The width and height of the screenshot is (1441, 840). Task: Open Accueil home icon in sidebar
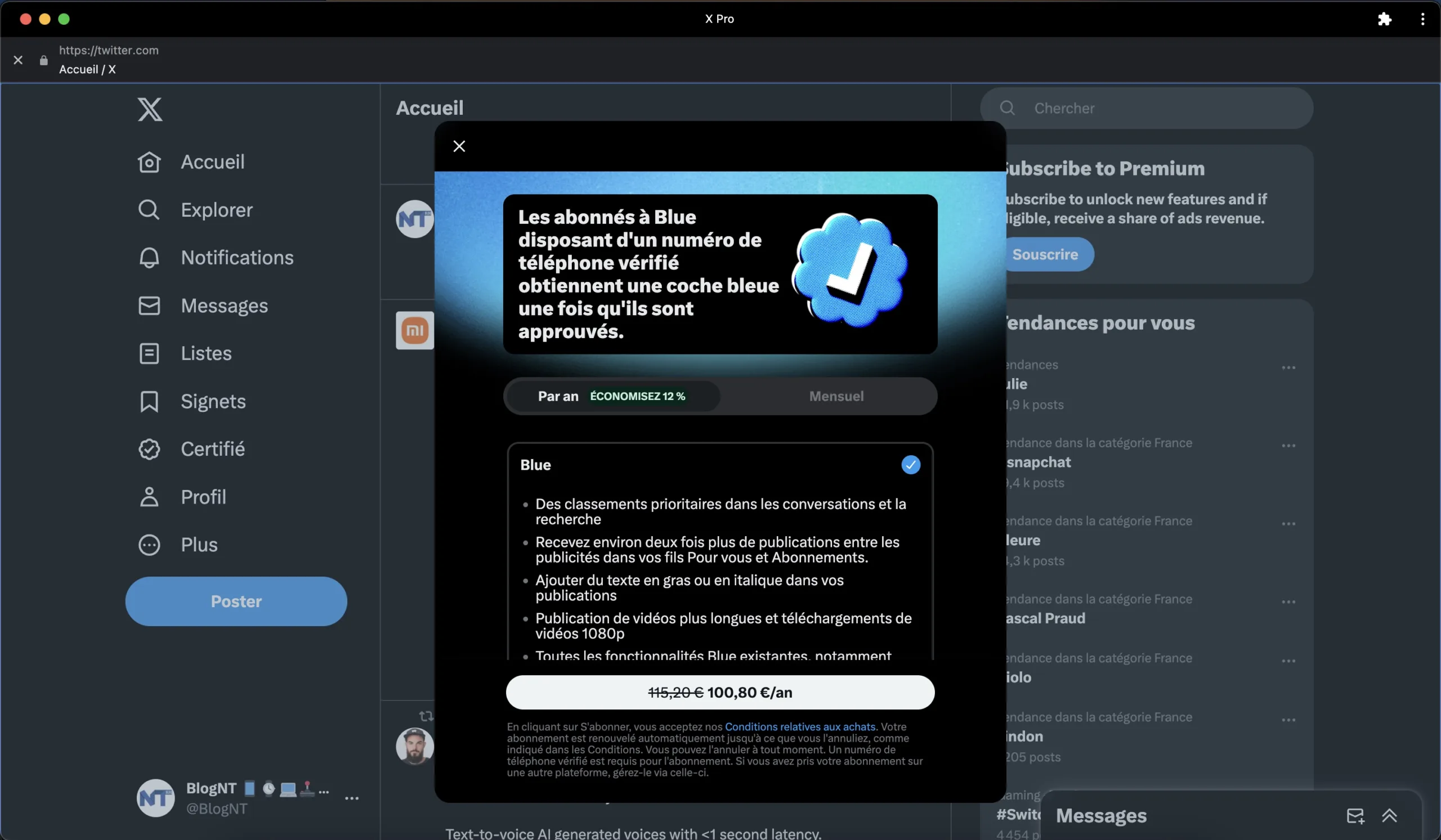tap(149, 161)
